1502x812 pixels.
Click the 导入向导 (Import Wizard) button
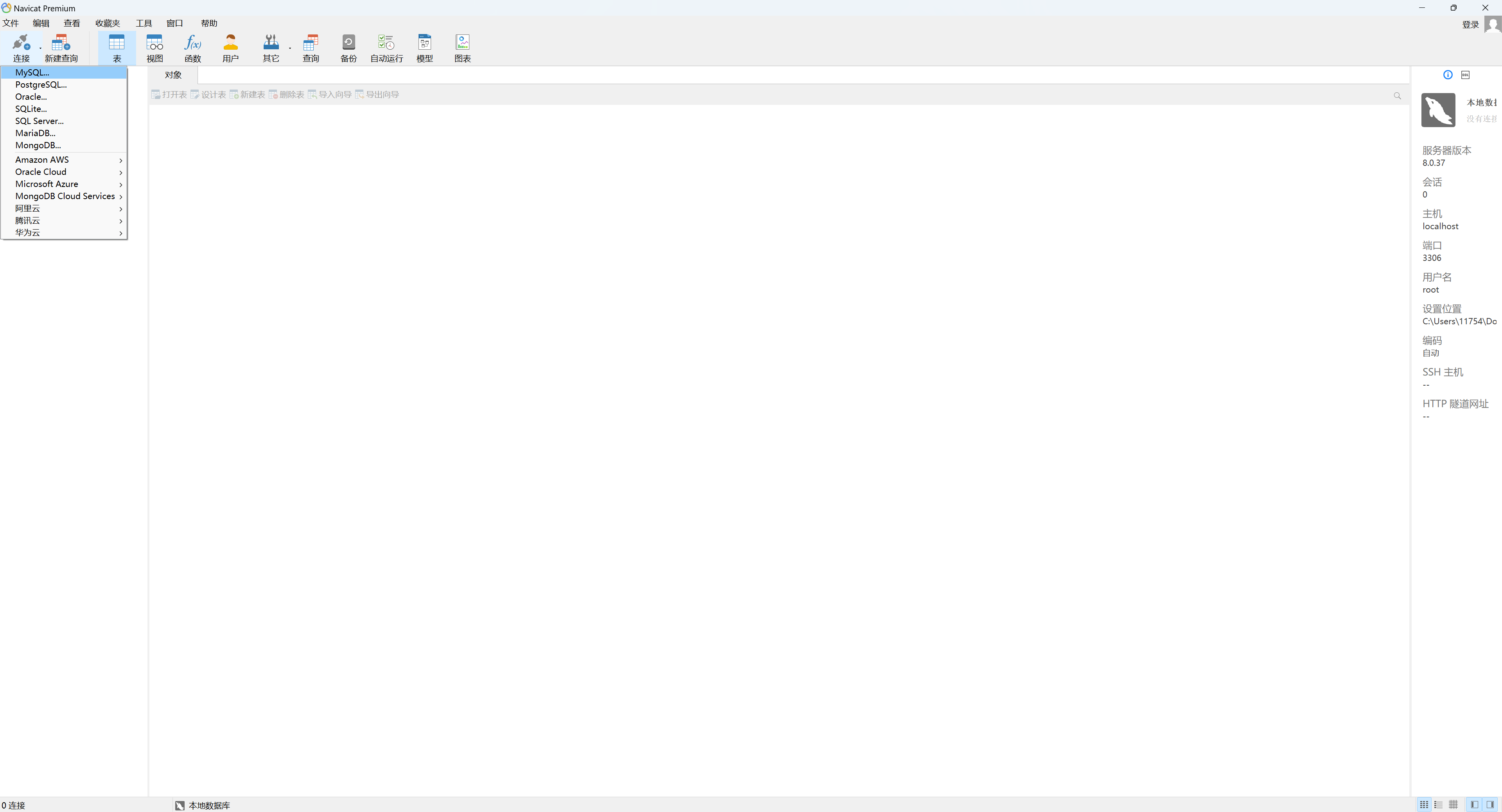[x=329, y=94]
